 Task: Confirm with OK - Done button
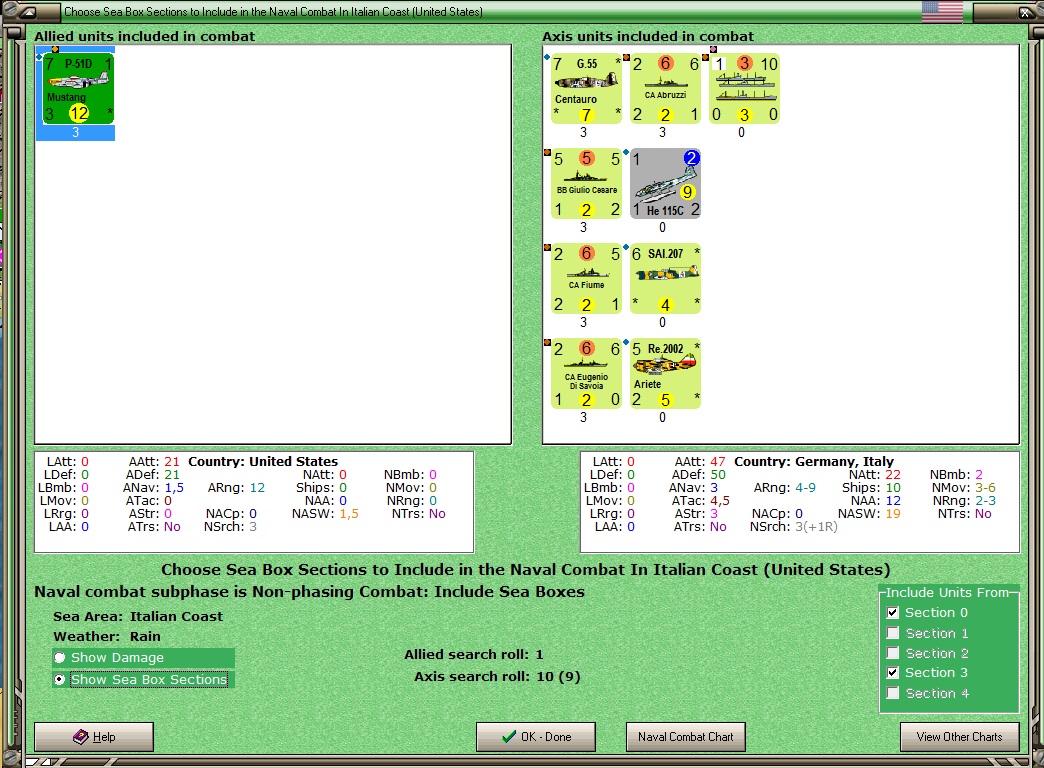pyautogui.click(x=536, y=737)
